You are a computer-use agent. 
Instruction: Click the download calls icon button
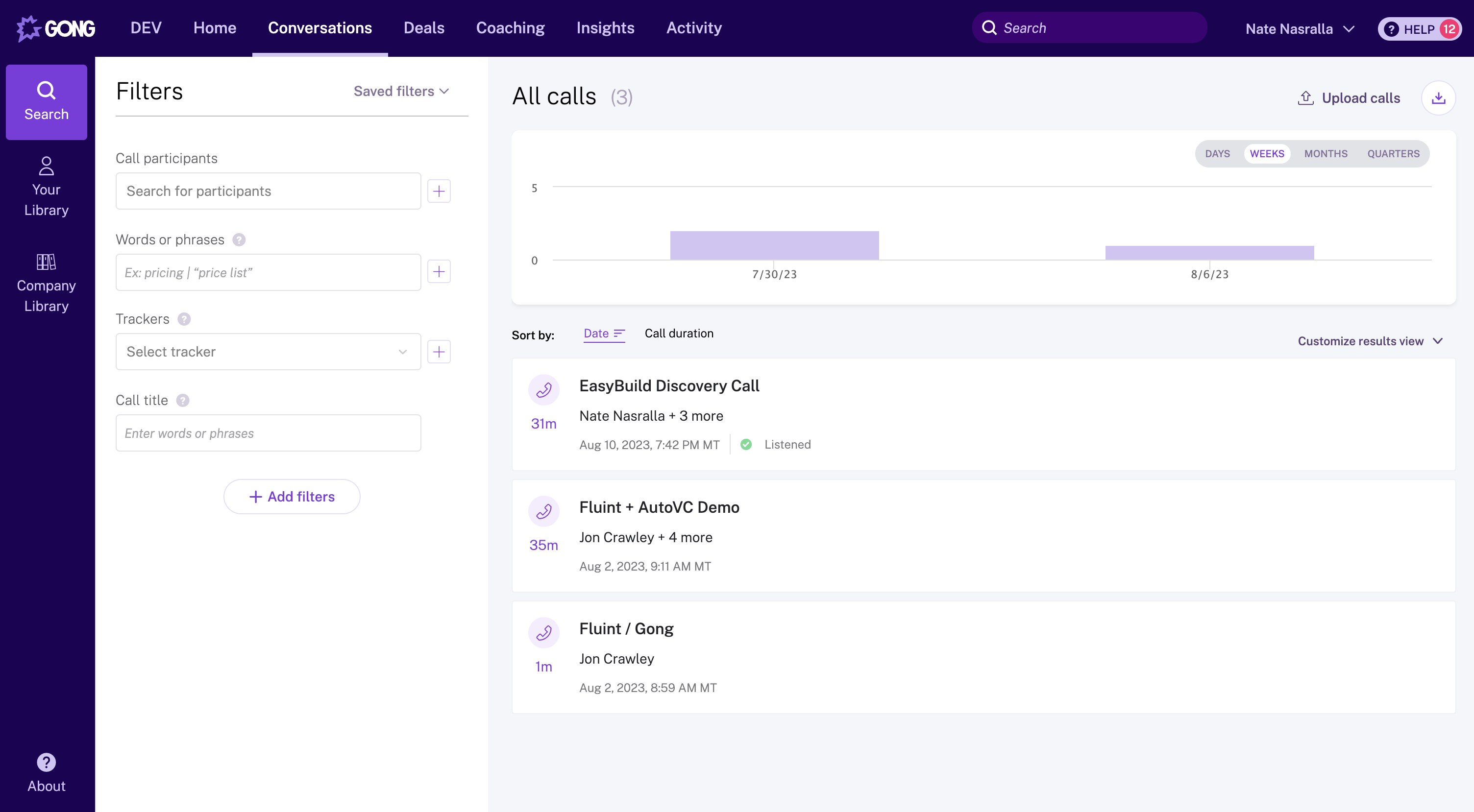coord(1438,98)
